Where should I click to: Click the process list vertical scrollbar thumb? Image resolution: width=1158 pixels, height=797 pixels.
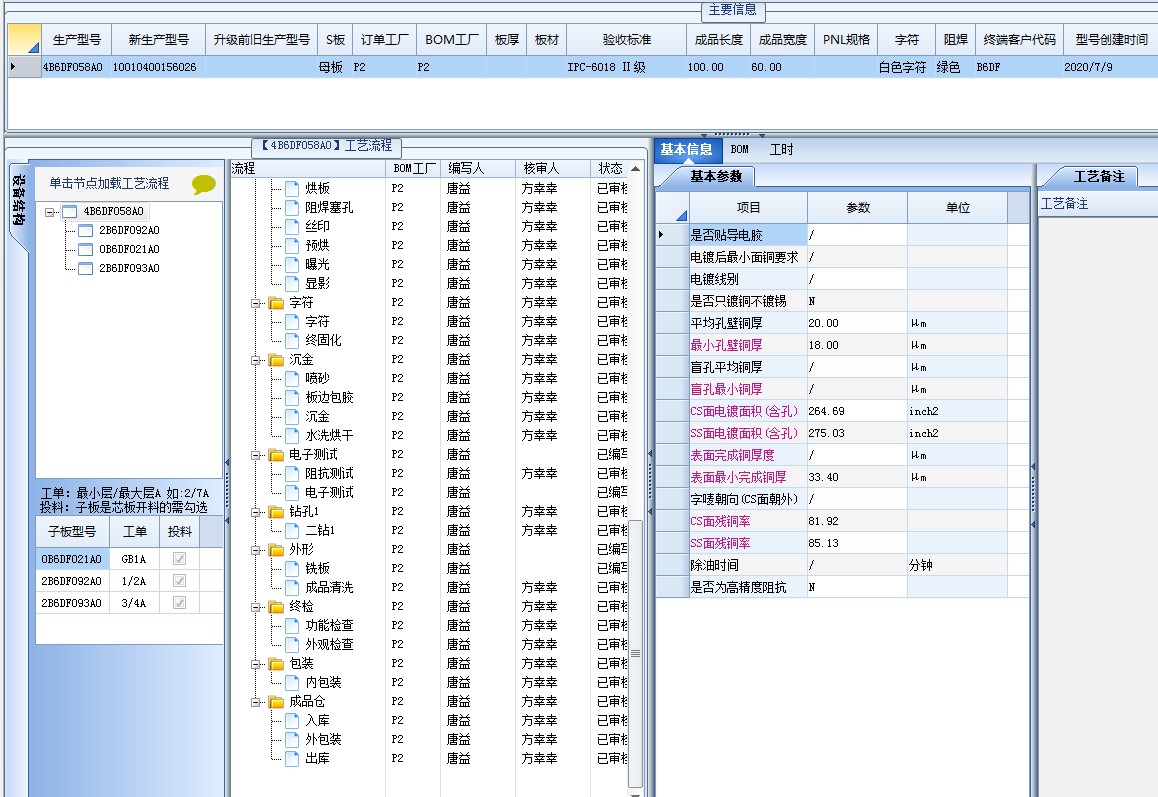[635, 654]
